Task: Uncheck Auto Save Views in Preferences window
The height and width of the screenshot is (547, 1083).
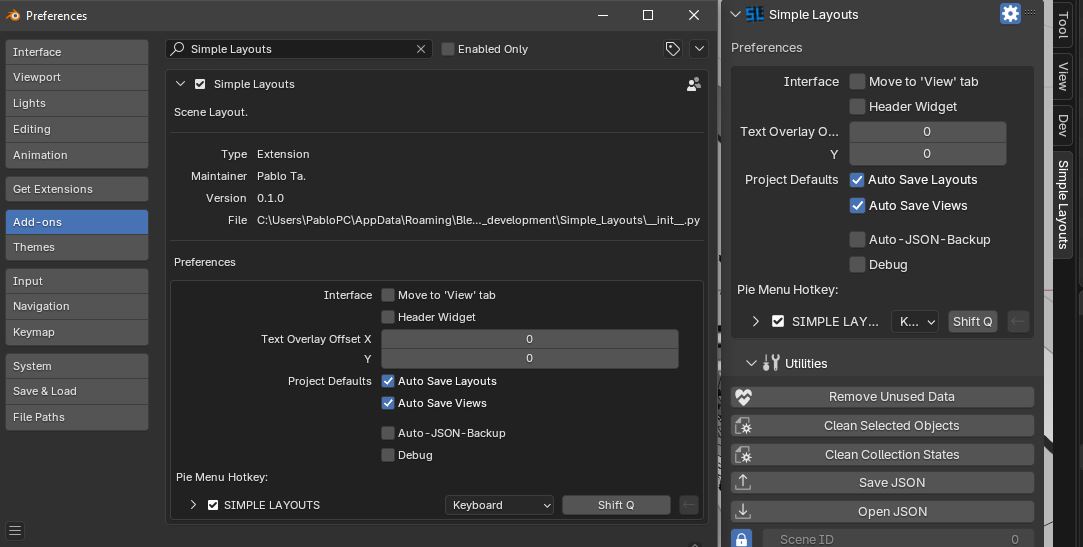Action: (x=388, y=403)
